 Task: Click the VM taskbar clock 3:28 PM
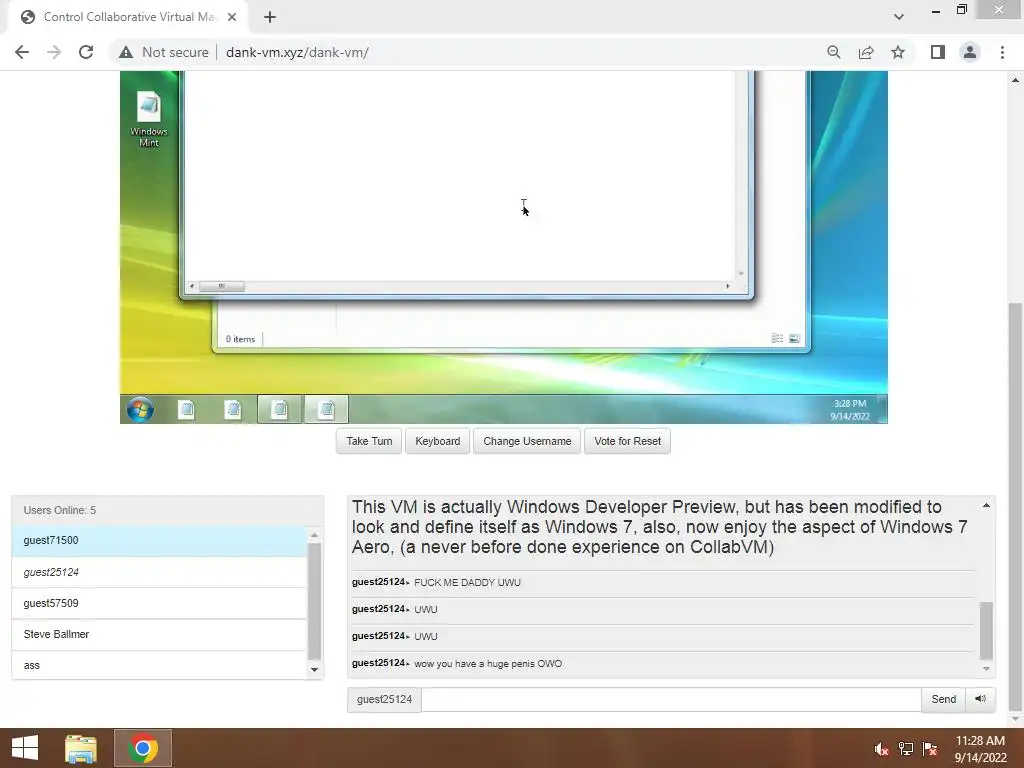click(850, 409)
